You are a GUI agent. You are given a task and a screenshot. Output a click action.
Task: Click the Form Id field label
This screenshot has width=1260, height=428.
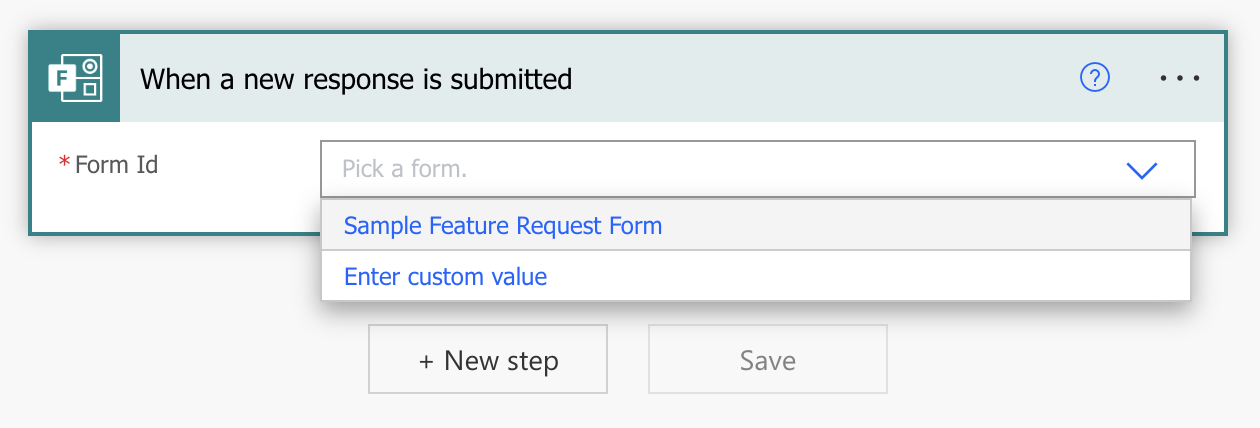(x=117, y=164)
